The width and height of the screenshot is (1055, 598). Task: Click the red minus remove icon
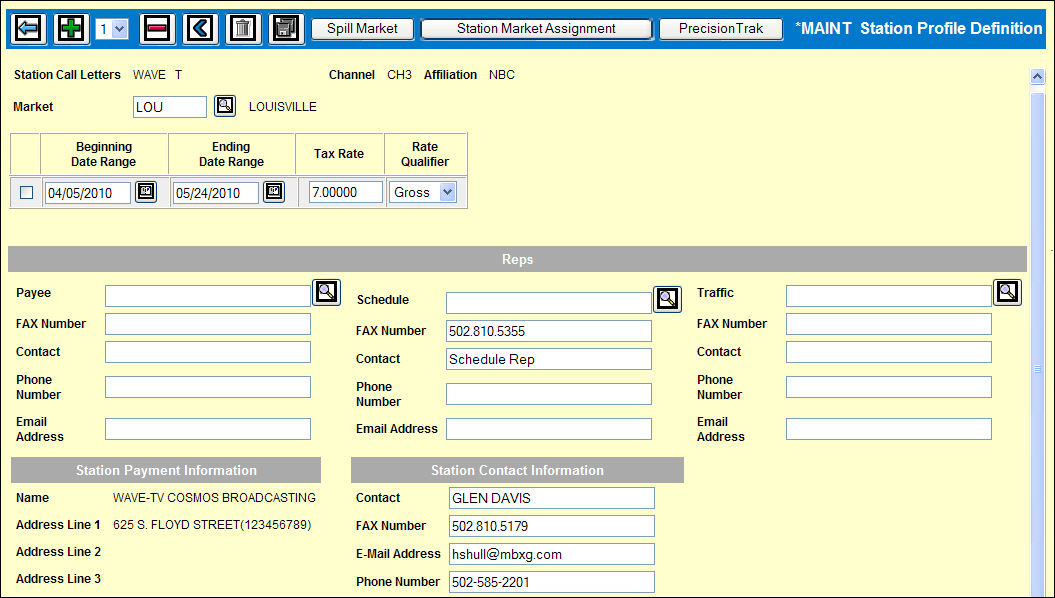coord(157,29)
